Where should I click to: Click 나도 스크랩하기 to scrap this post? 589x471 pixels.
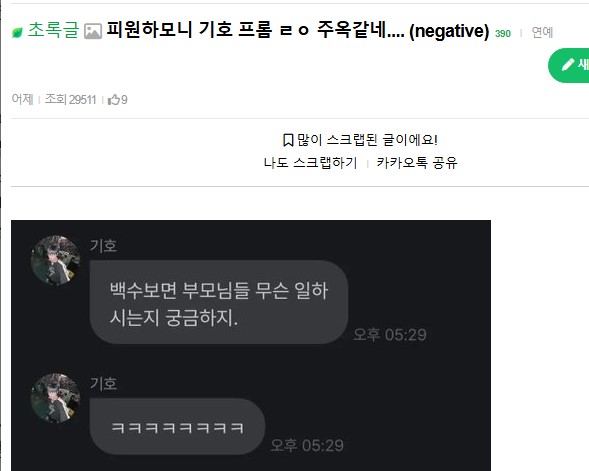pos(310,163)
